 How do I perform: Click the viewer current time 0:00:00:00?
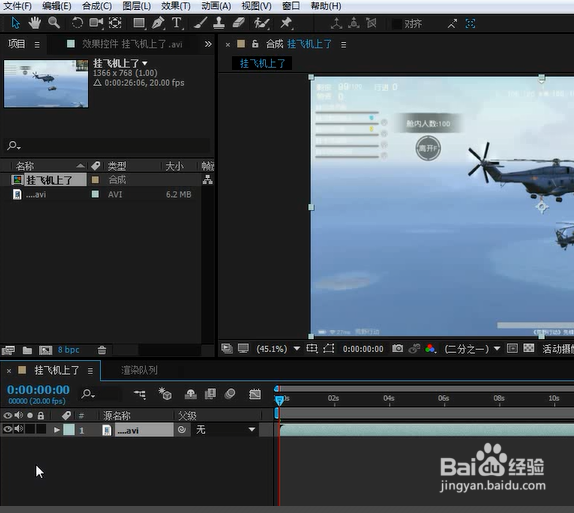(x=363, y=349)
